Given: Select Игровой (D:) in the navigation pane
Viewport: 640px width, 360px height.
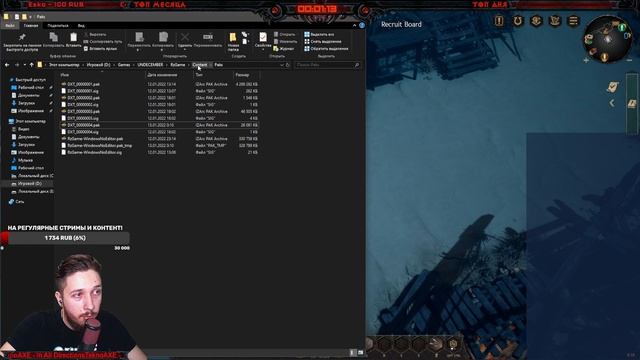Looking at the screenshot, I should click(x=29, y=184).
